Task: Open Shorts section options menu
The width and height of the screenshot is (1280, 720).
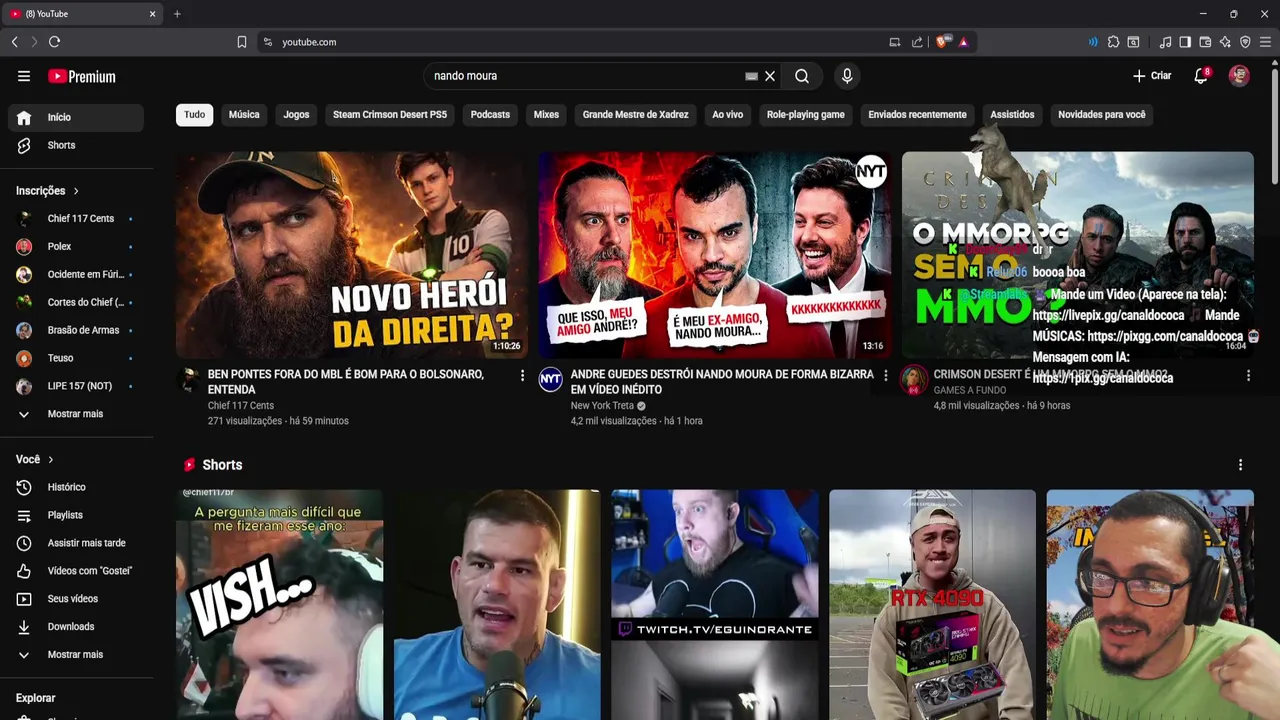Action: tap(1240, 465)
